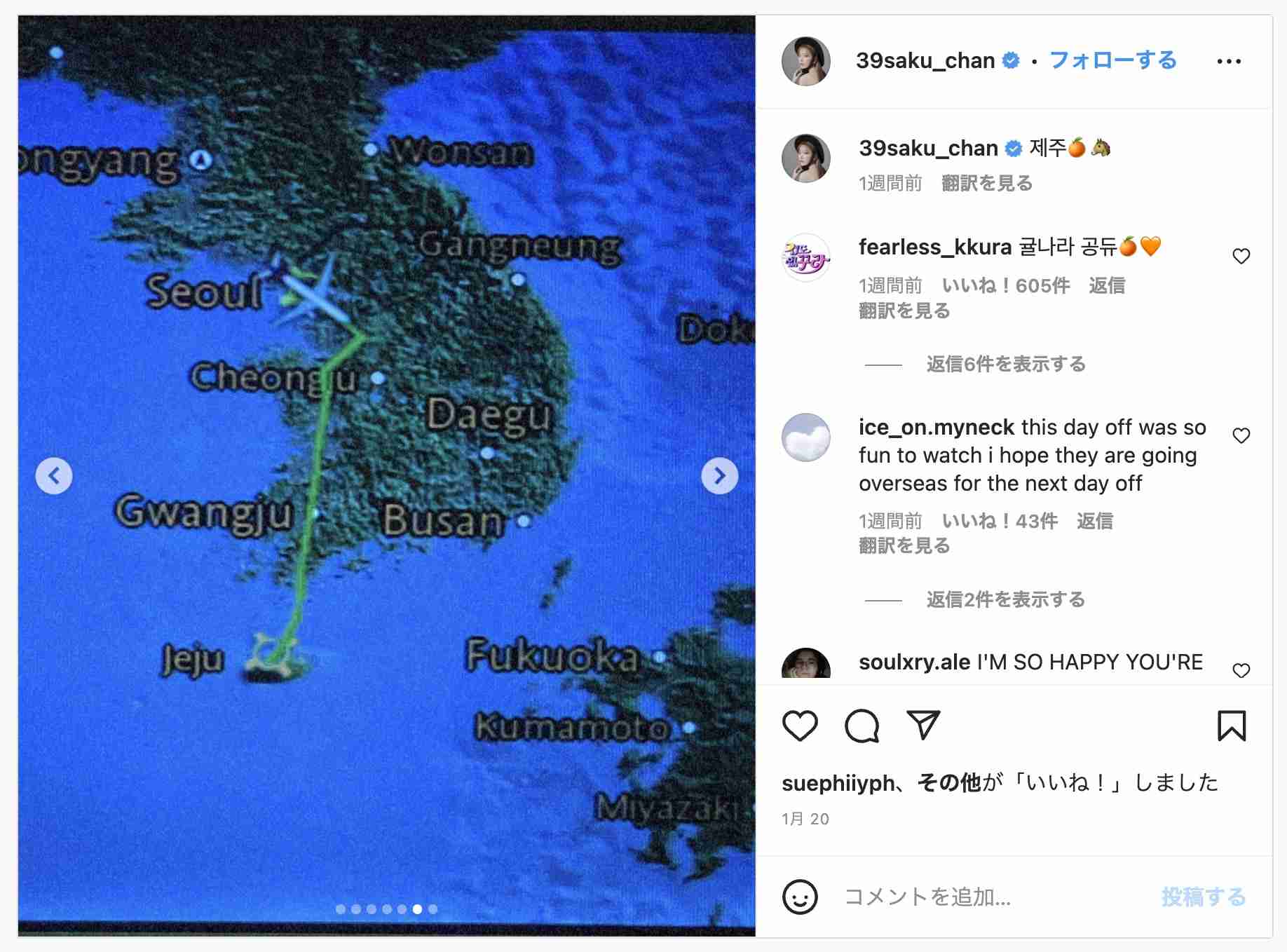
Task: Reply to fearless_kkura's comment
Action: 1107,285
